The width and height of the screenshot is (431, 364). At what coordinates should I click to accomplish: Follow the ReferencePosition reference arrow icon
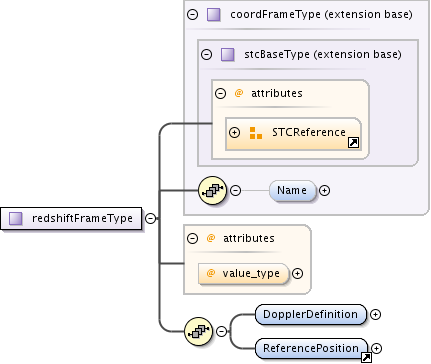pyautogui.click(x=366, y=358)
